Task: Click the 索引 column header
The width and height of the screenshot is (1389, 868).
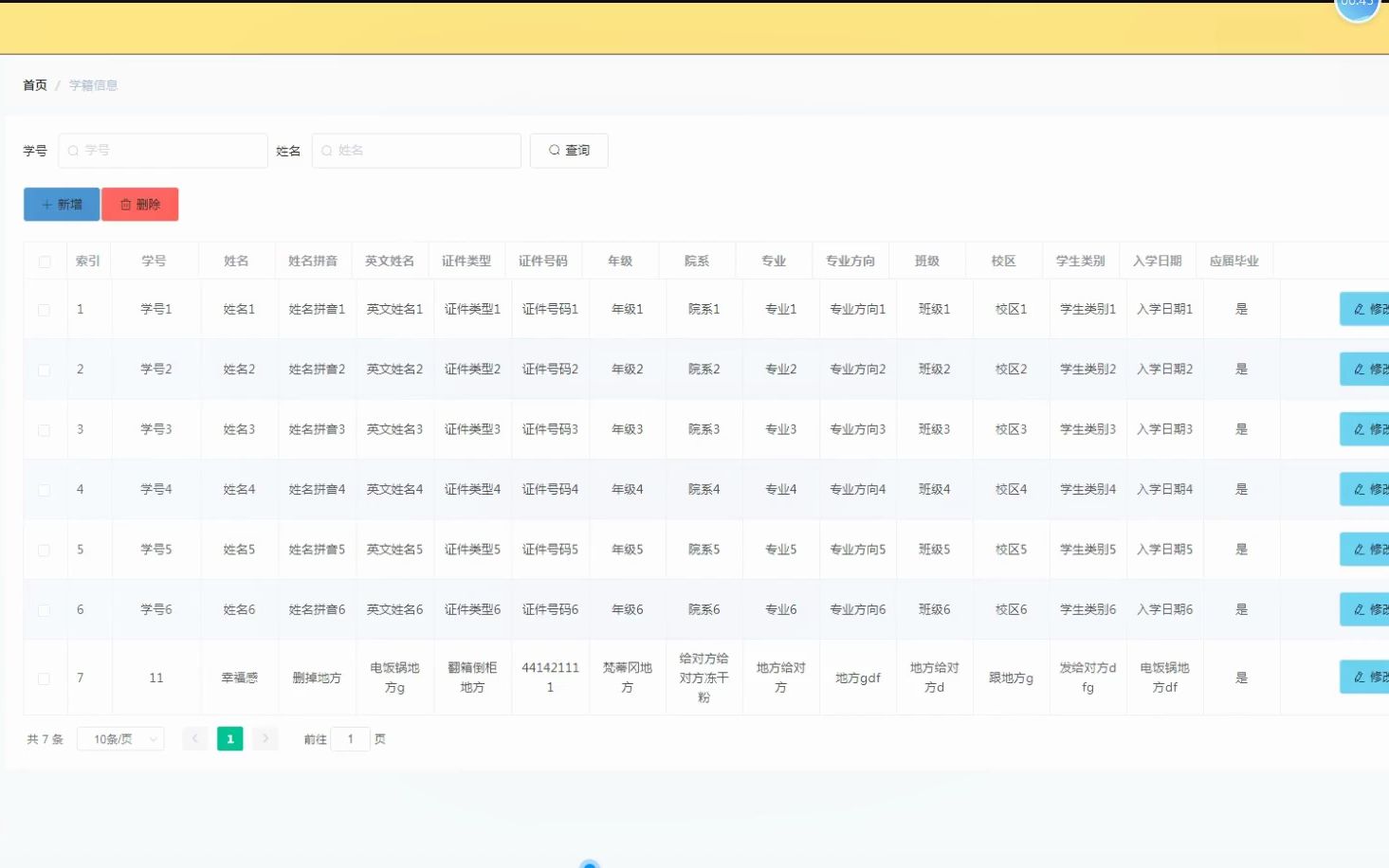Action: (x=88, y=261)
